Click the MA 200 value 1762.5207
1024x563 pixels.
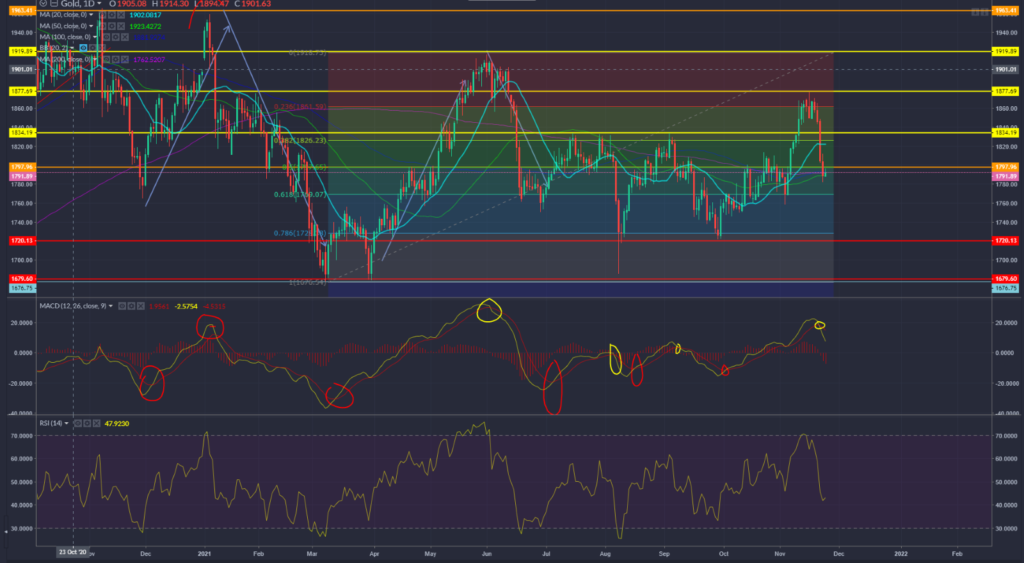(149, 59)
